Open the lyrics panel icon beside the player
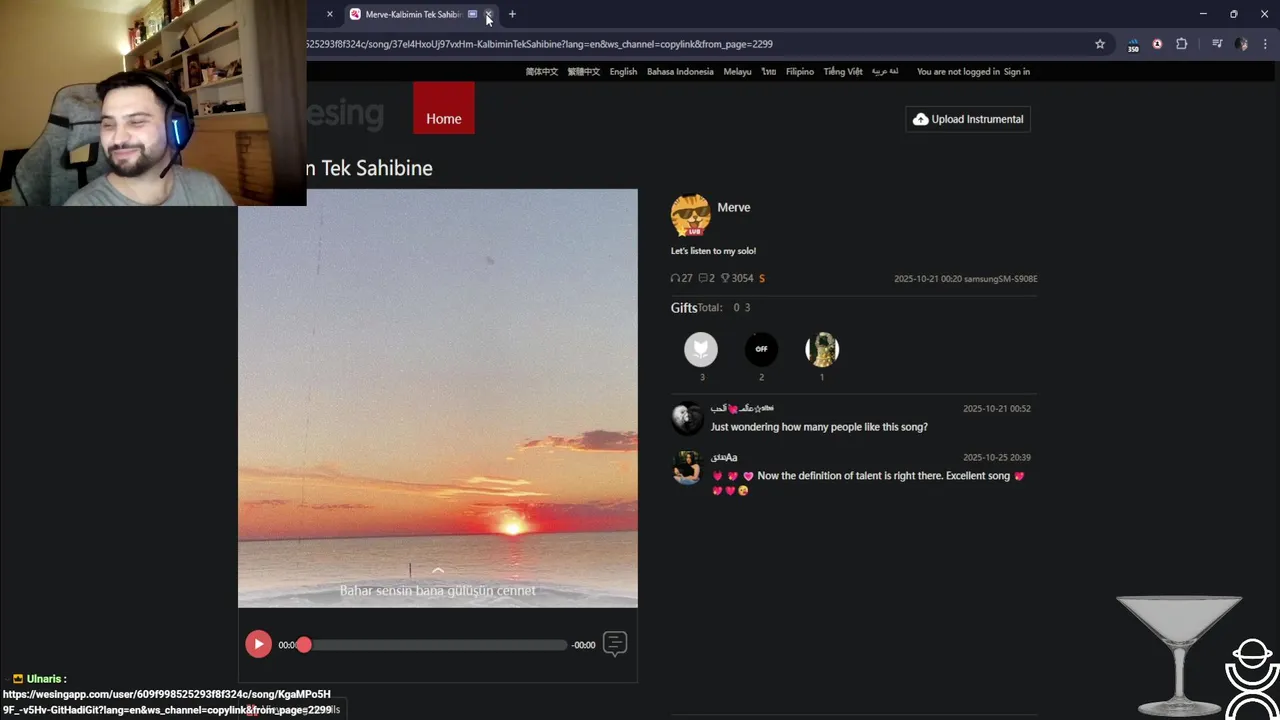1280x720 pixels. (615, 644)
